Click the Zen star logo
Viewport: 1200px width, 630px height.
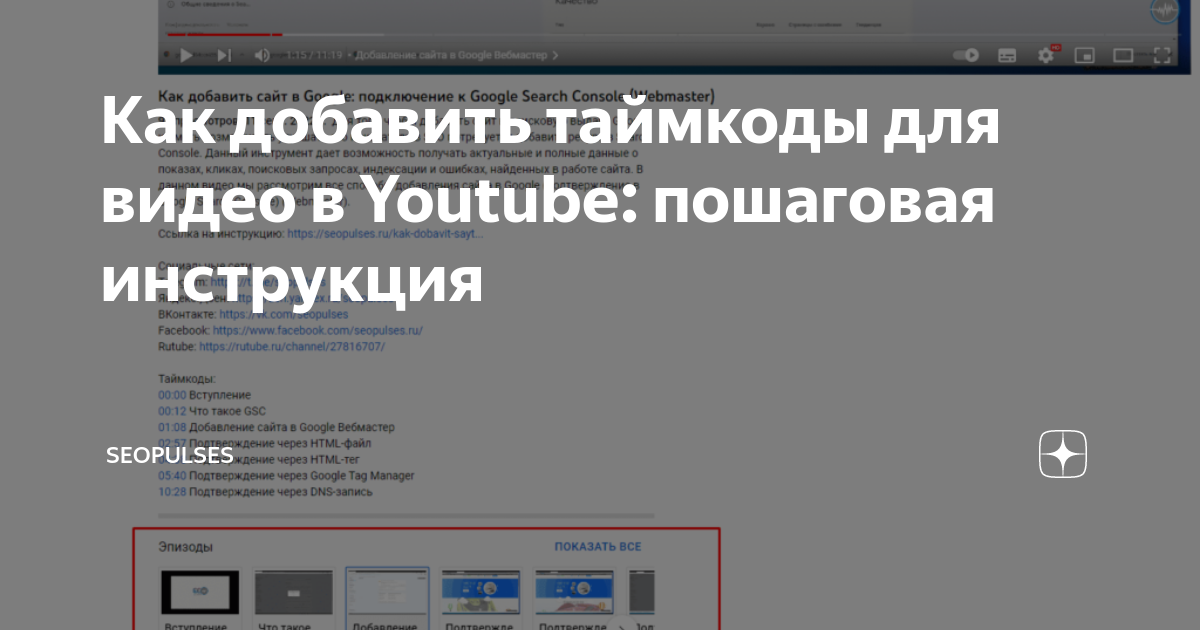coord(1062,455)
